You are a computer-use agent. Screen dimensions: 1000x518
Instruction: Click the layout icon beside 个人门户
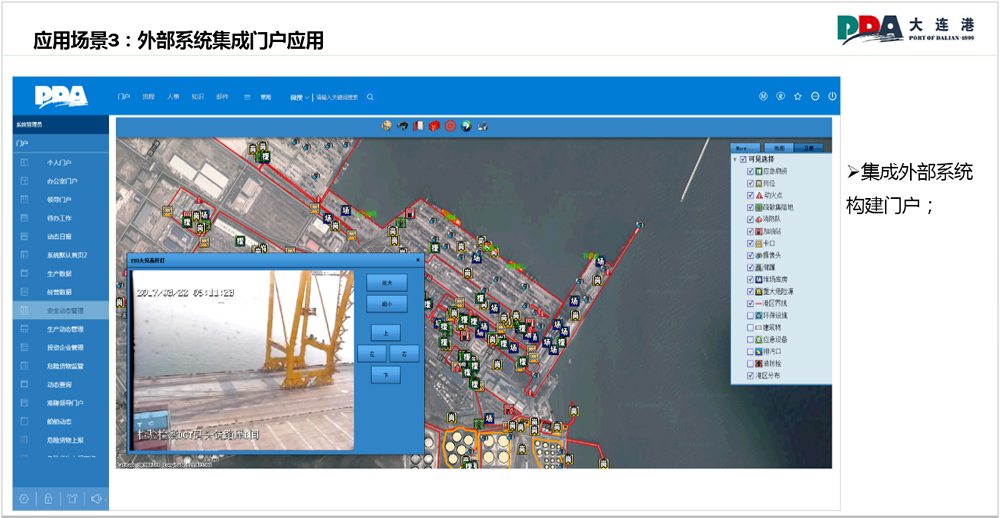point(24,163)
